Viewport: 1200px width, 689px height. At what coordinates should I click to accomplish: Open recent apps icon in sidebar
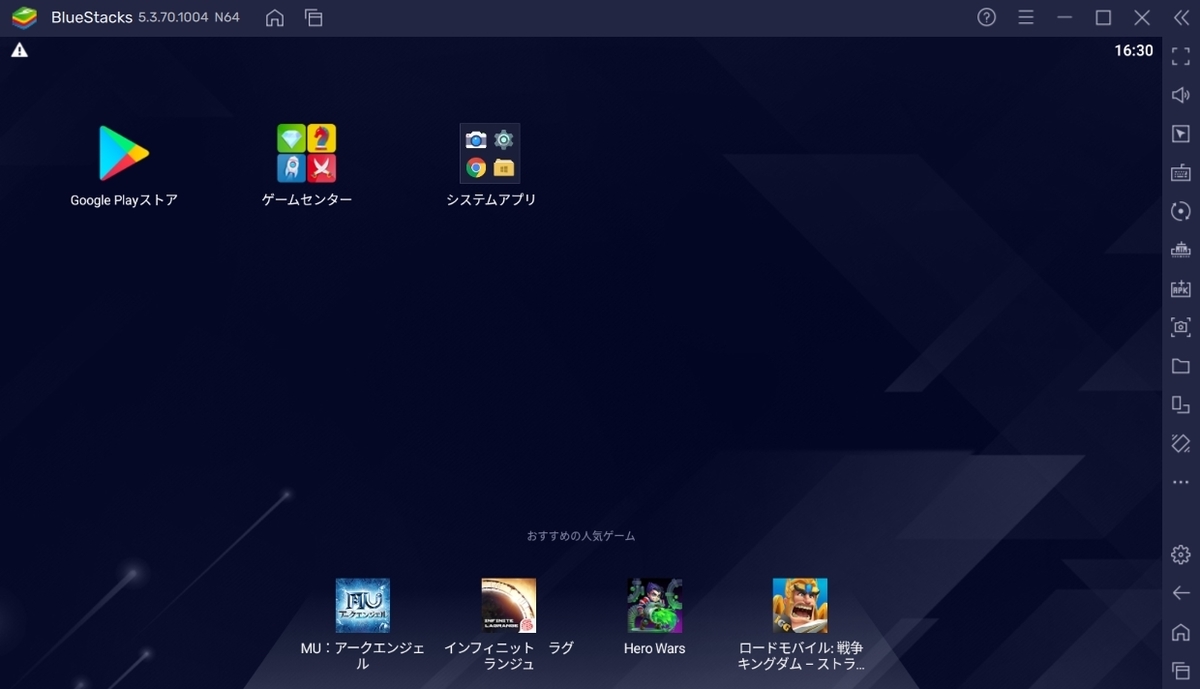tap(1181, 670)
